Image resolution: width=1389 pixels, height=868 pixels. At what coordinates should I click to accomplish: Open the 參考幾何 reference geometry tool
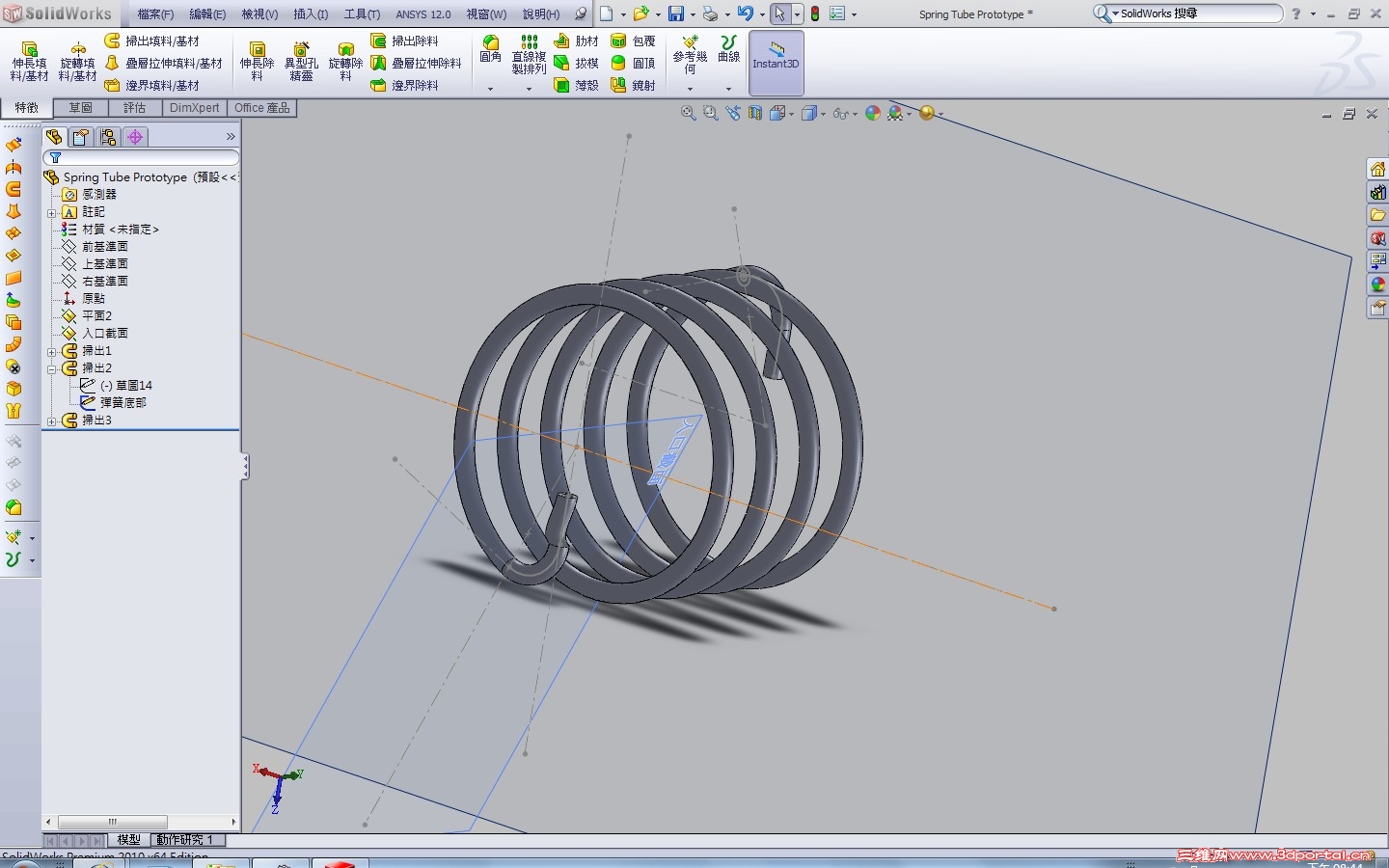pos(690,55)
